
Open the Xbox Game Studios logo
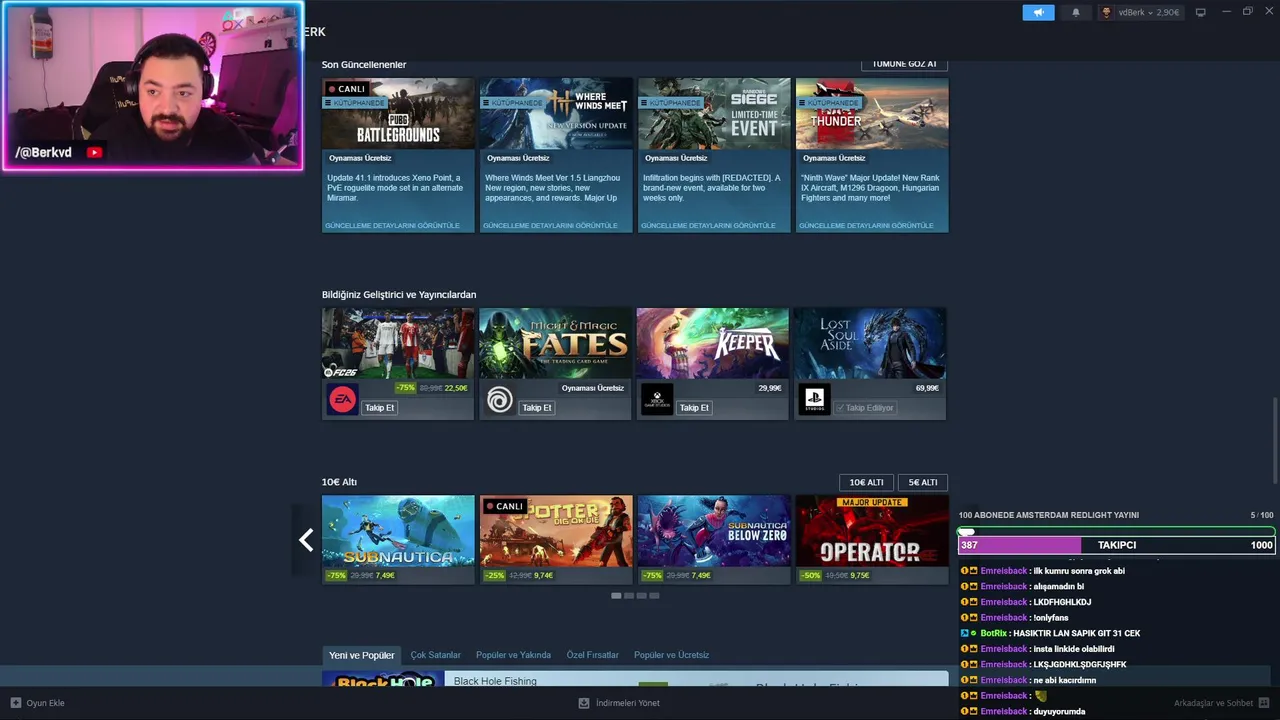tap(657, 400)
